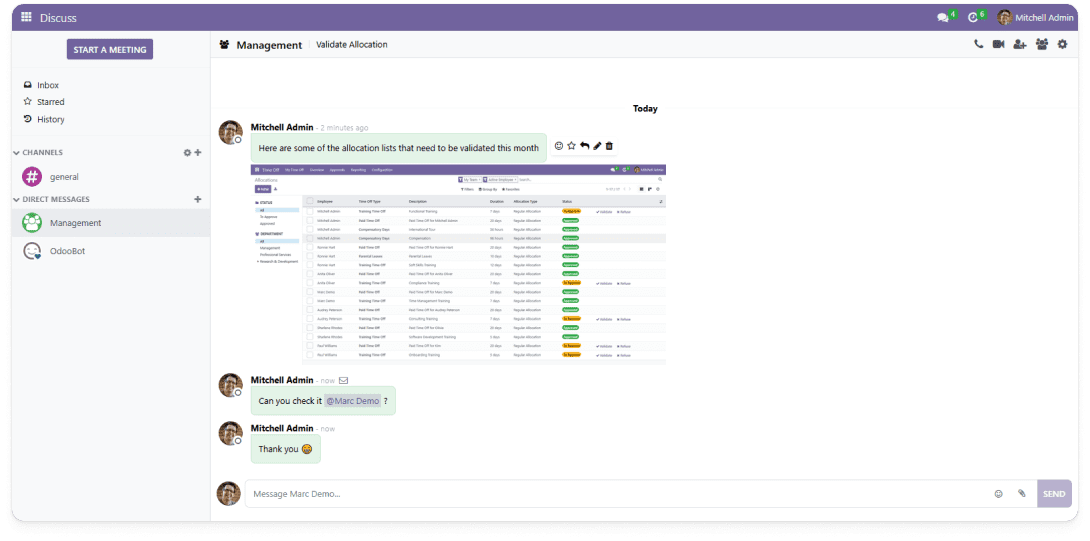Click the Start a Meeting button
Viewport: 1090px width, 541px height.
coord(110,49)
